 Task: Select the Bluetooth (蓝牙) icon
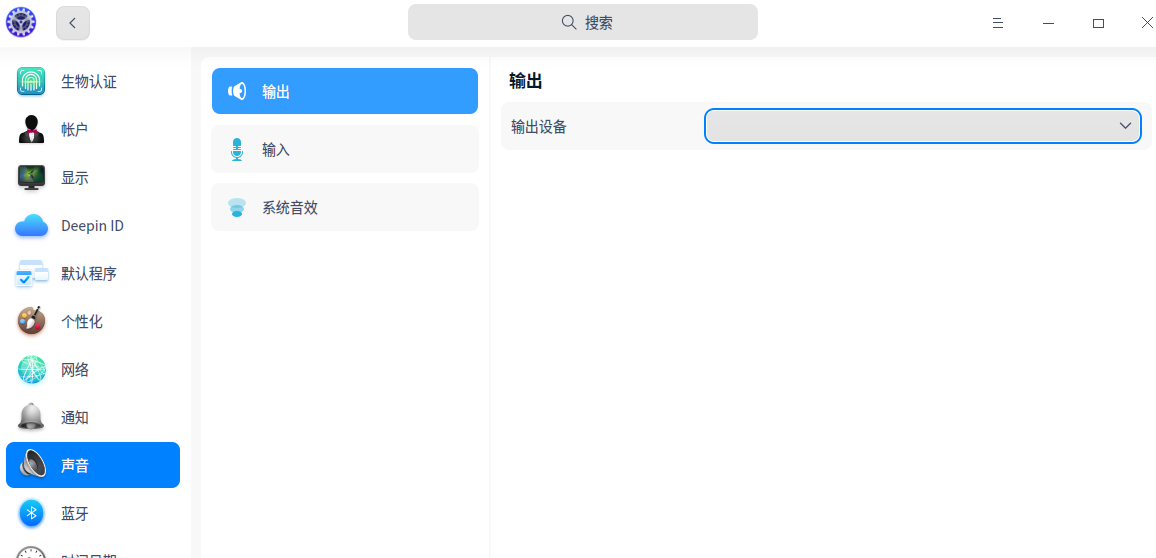(31, 513)
